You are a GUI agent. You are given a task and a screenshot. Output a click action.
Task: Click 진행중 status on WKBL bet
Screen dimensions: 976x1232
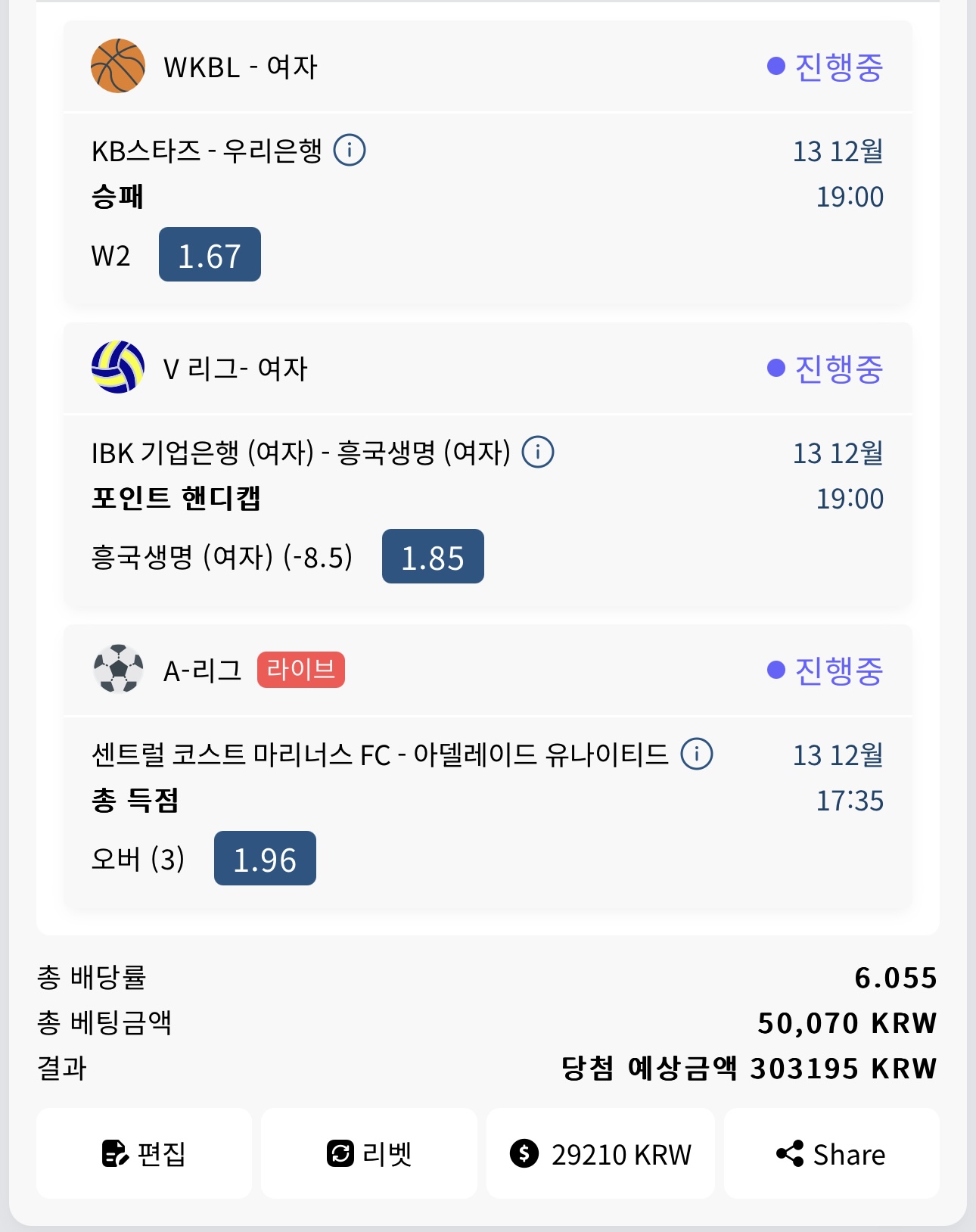(x=825, y=67)
